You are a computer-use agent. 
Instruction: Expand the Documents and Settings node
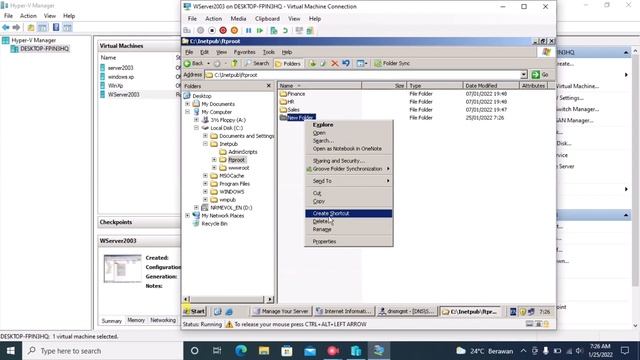[206, 136]
